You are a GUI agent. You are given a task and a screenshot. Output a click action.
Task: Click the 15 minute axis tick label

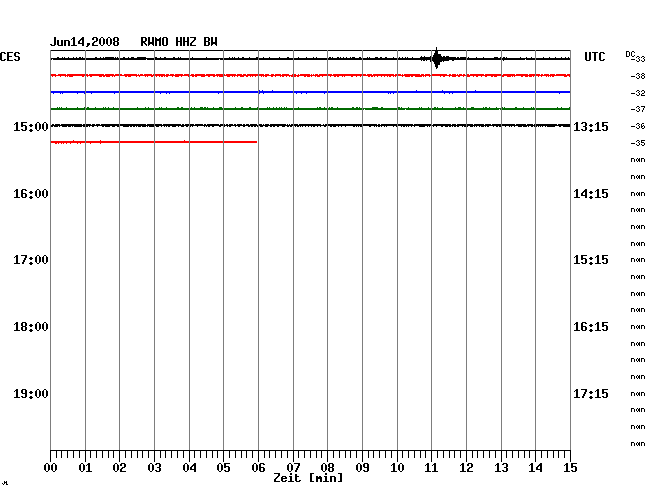(x=570, y=467)
